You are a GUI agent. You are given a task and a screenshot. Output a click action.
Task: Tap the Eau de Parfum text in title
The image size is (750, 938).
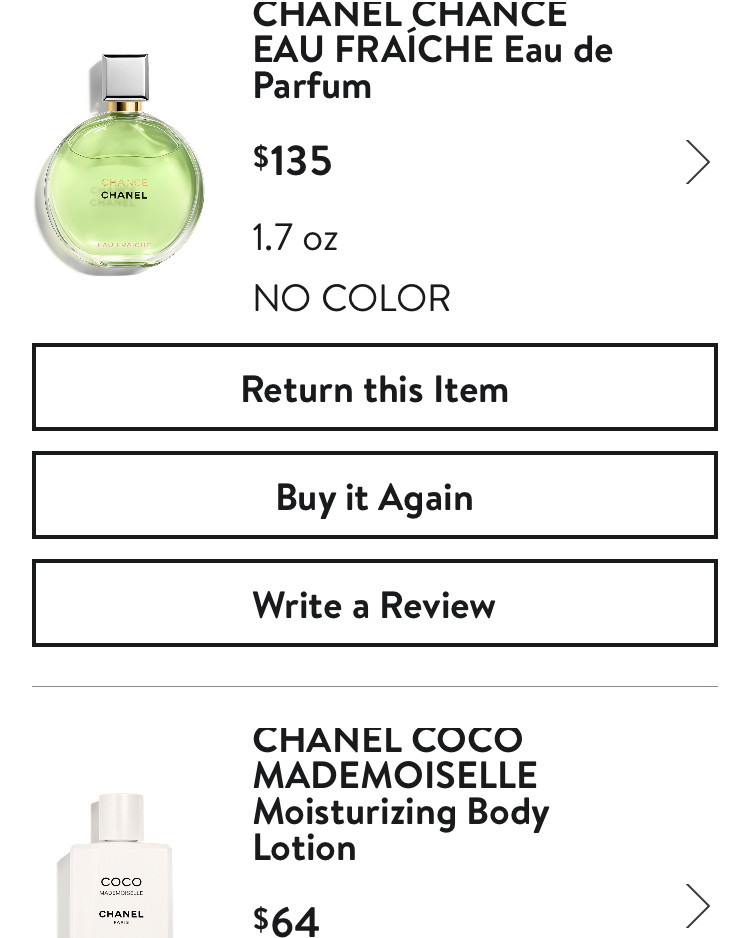[432, 67]
